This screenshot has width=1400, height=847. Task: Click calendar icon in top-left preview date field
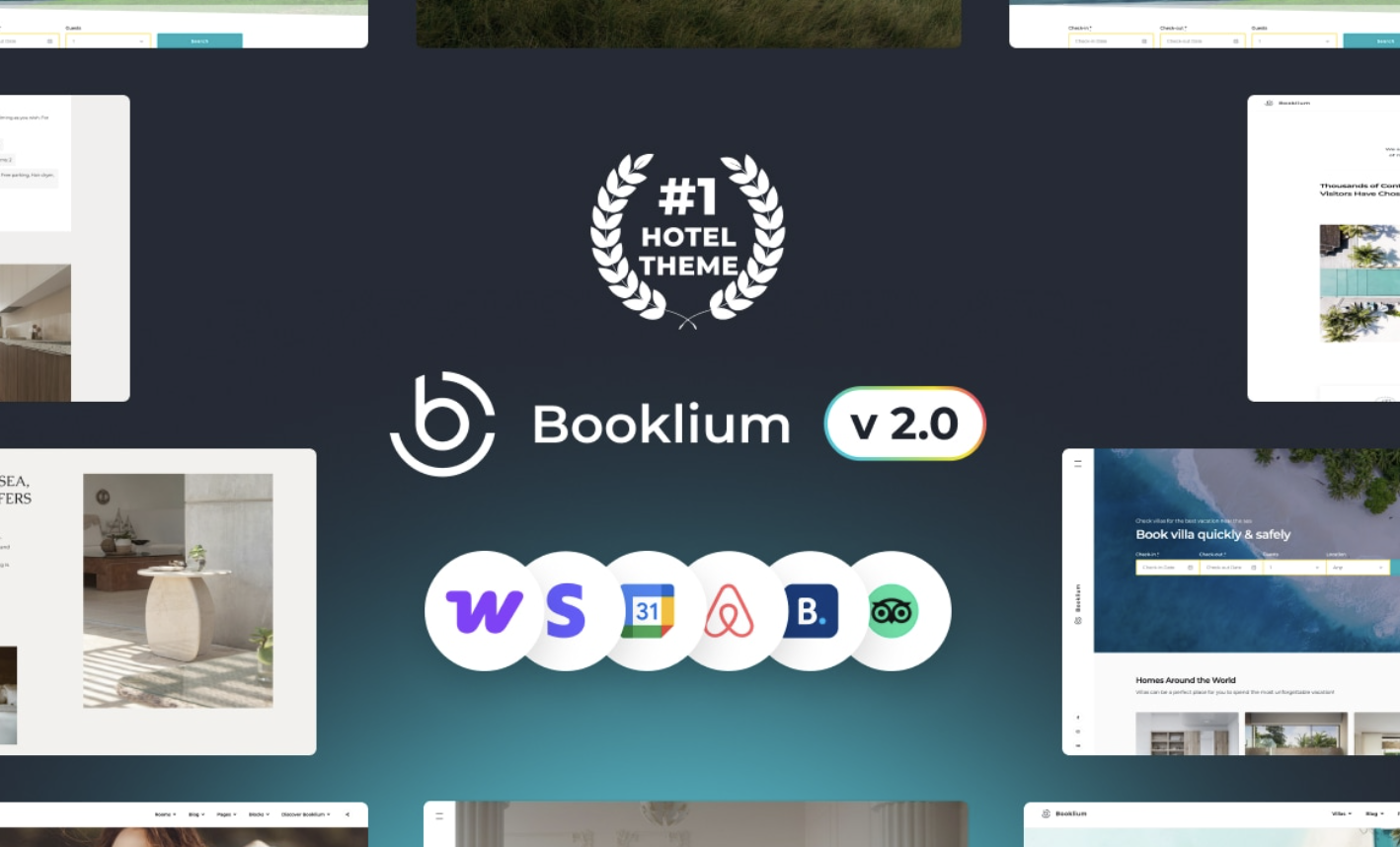pyautogui.click(x=50, y=41)
